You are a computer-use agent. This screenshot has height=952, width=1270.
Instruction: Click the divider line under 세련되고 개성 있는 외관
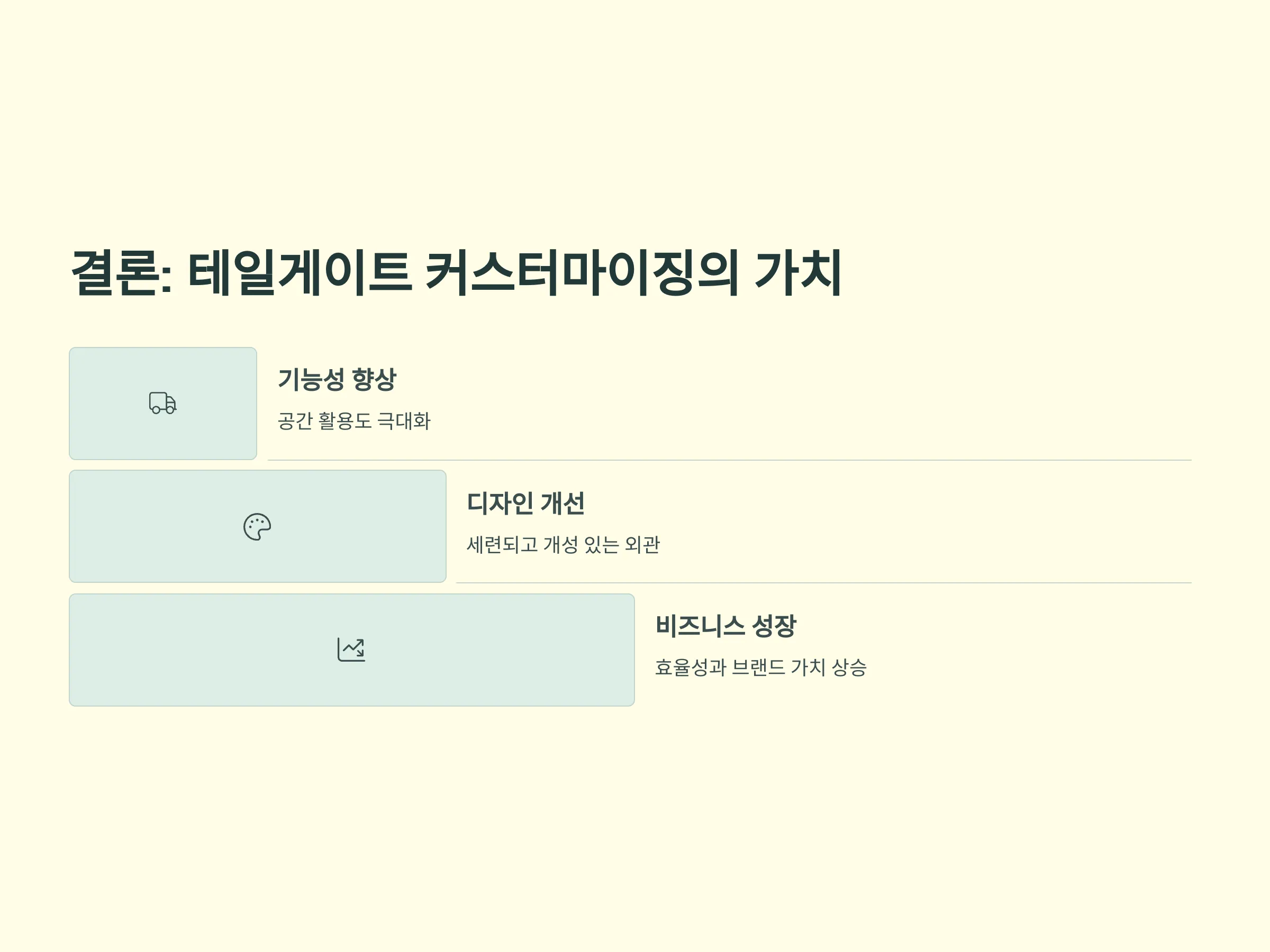click(824, 582)
